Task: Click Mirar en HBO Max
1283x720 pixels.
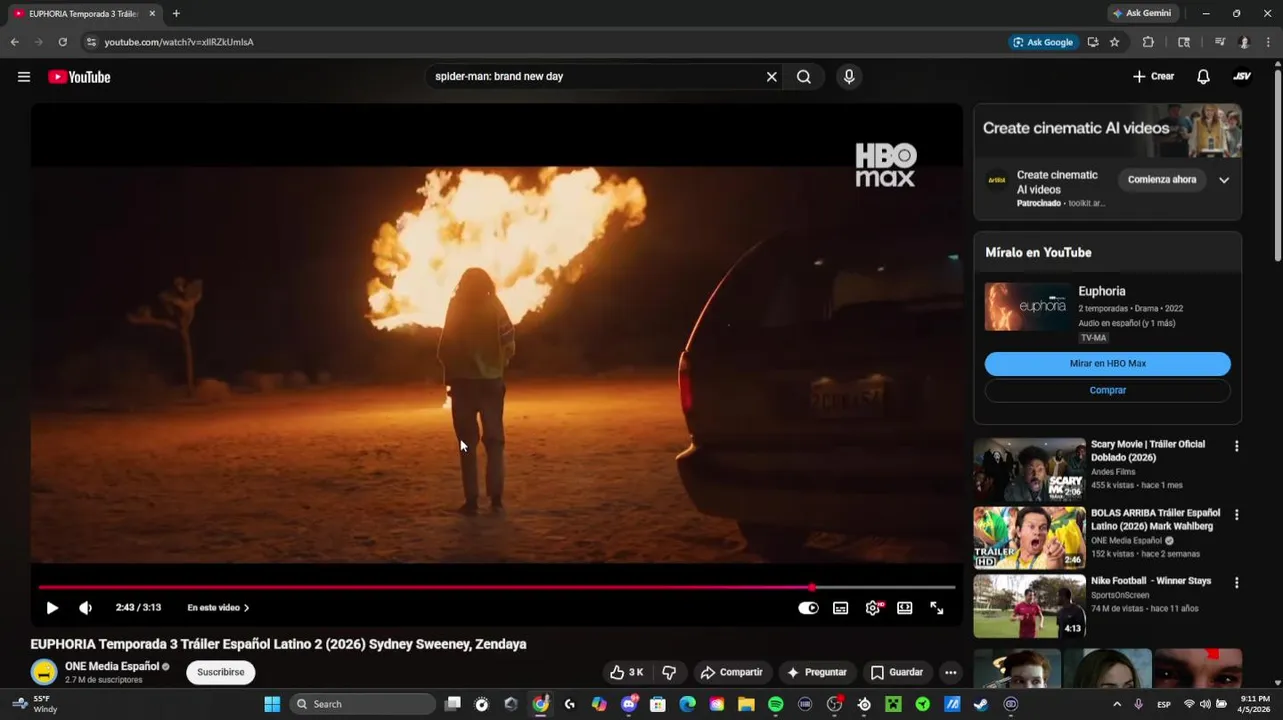Action: (x=1107, y=364)
